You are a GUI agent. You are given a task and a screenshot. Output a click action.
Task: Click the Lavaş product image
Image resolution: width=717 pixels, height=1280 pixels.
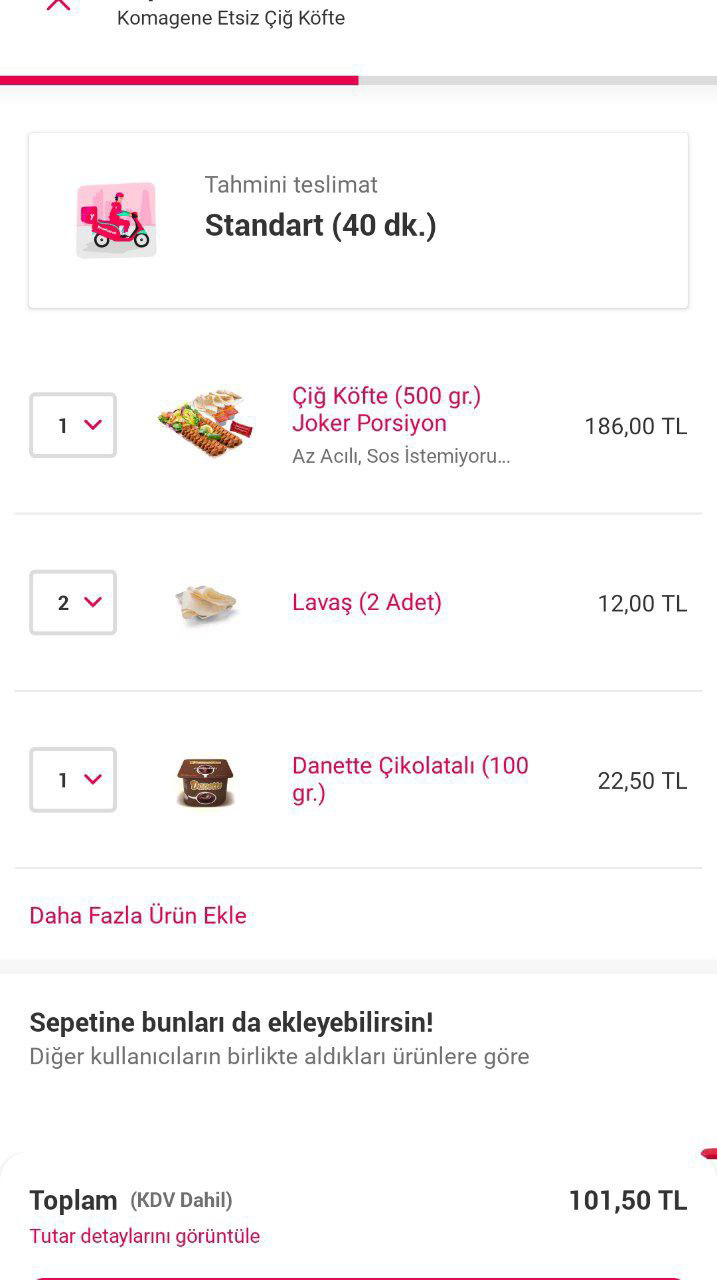[x=205, y=602]
